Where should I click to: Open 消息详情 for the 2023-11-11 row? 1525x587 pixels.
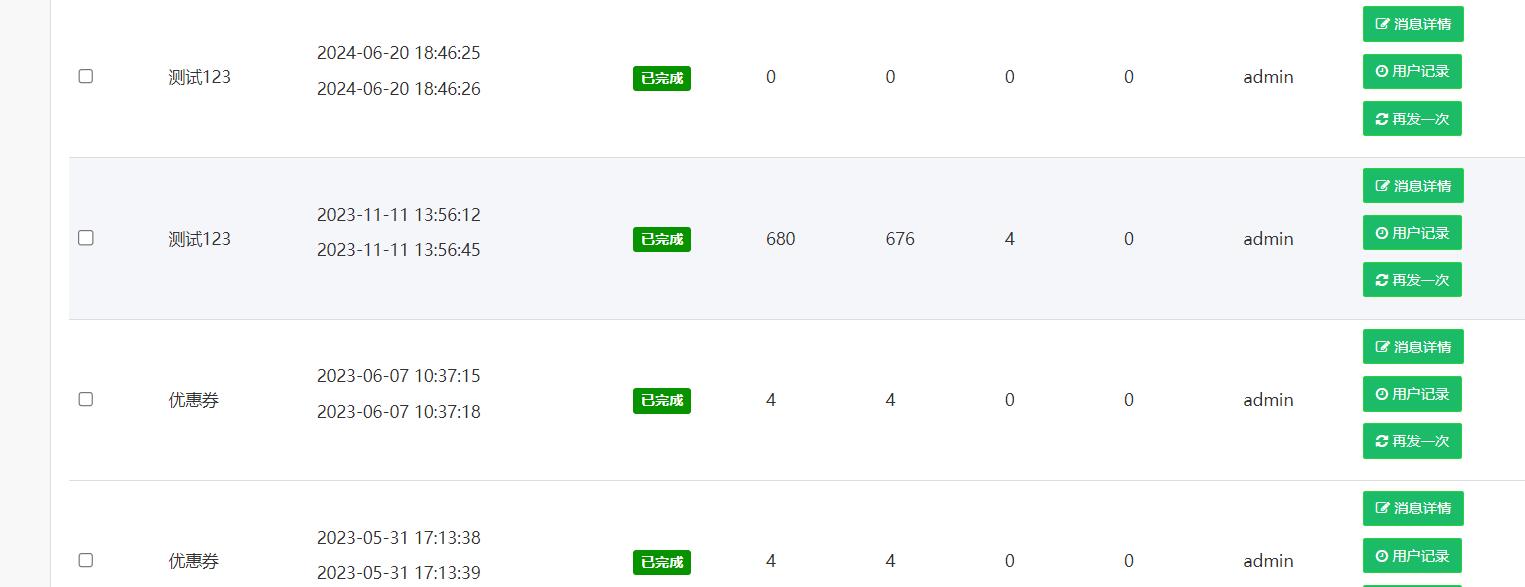pyautogui.click(x=1412, y=185)
